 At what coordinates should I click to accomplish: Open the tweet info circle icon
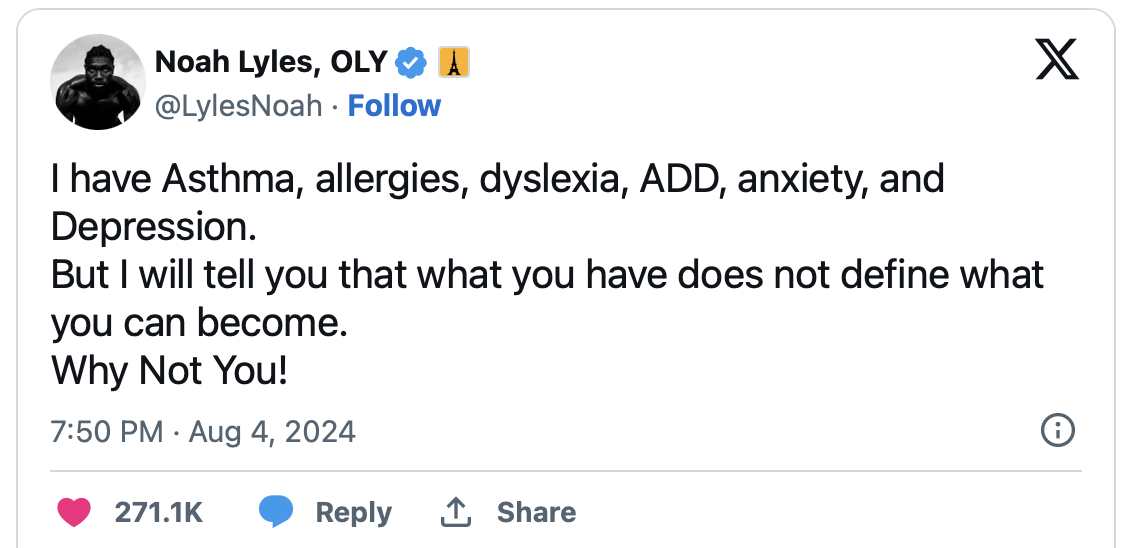1057,431
